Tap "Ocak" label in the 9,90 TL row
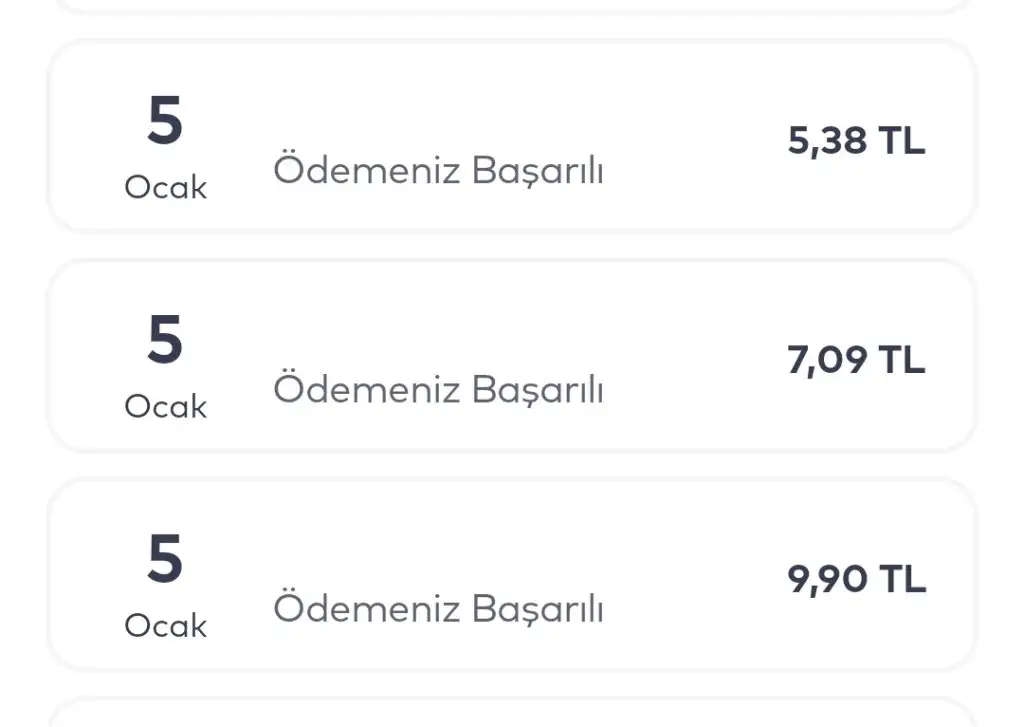Image resolution: width=1024 pixels, height=727 pixels. point(165,626)
